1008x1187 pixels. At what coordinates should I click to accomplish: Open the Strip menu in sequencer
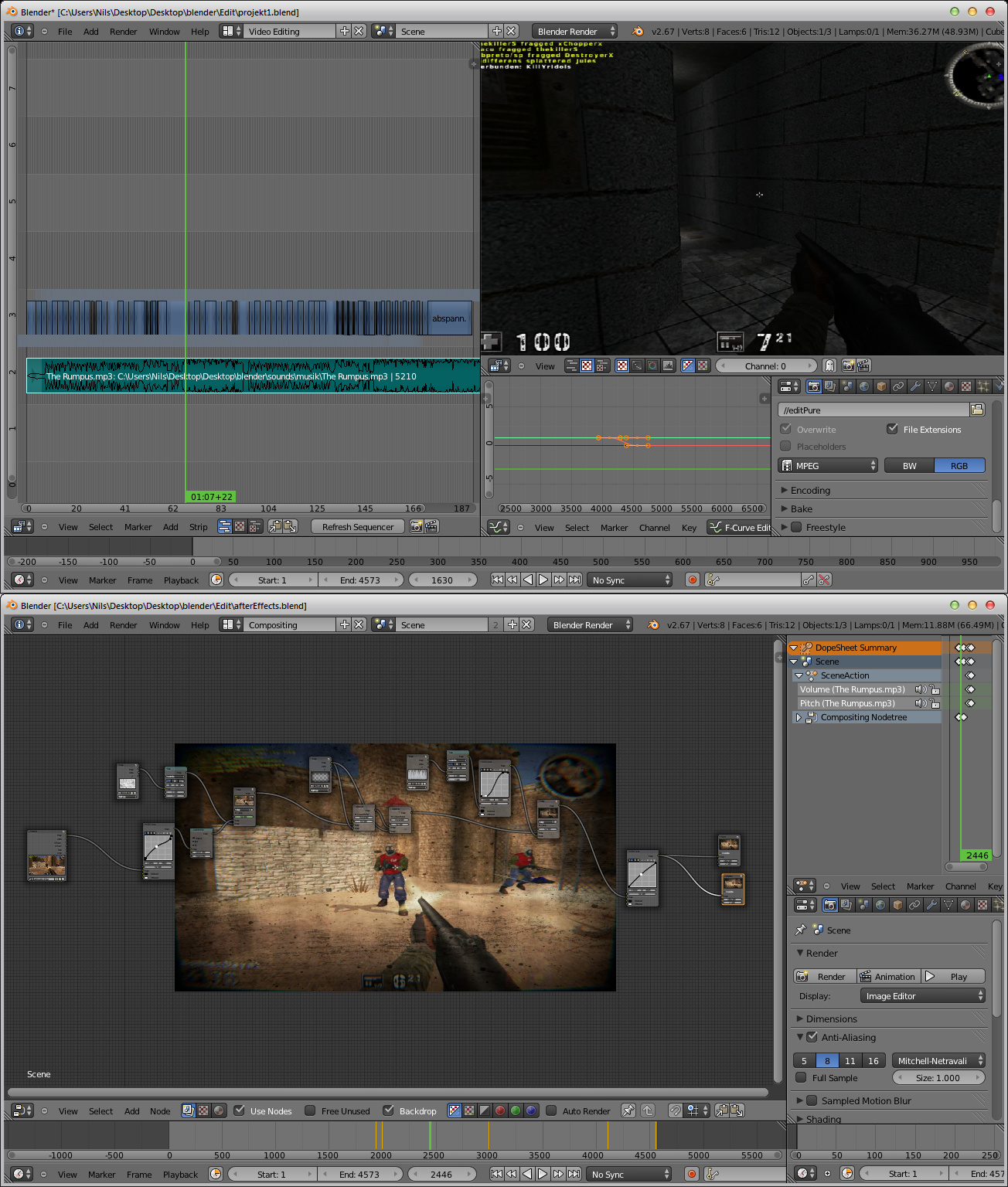point(199,527)
